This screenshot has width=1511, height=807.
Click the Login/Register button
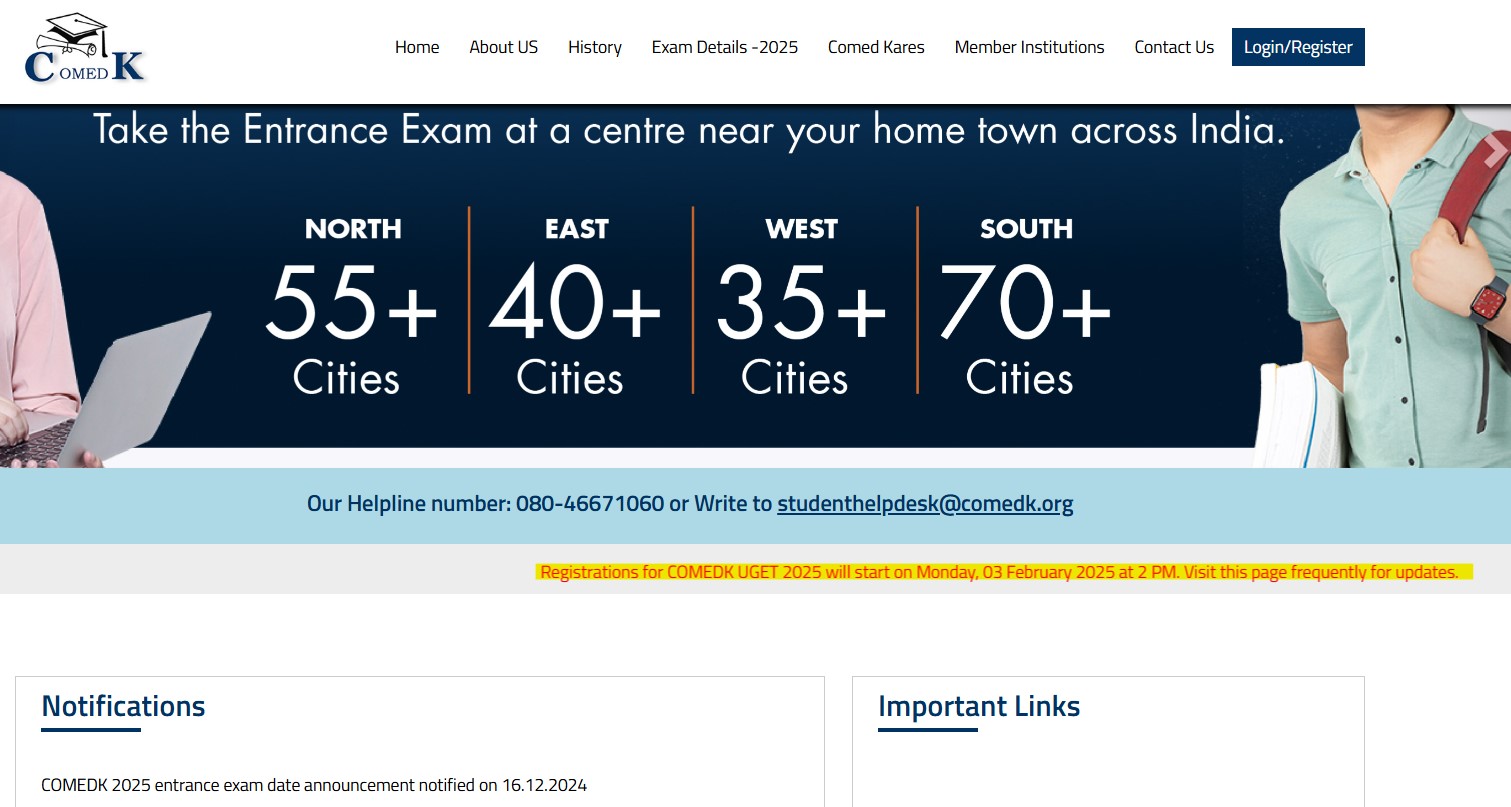pos(1297,47)
